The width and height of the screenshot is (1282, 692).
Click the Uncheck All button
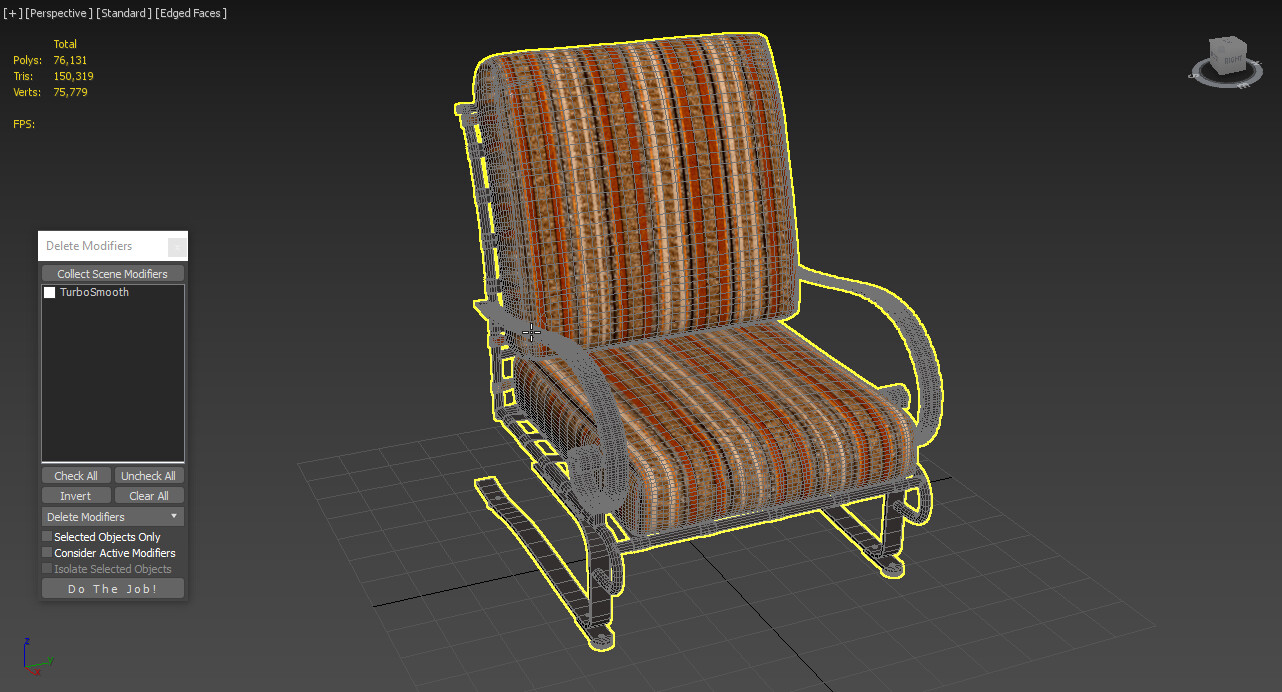tap(149, 475)
